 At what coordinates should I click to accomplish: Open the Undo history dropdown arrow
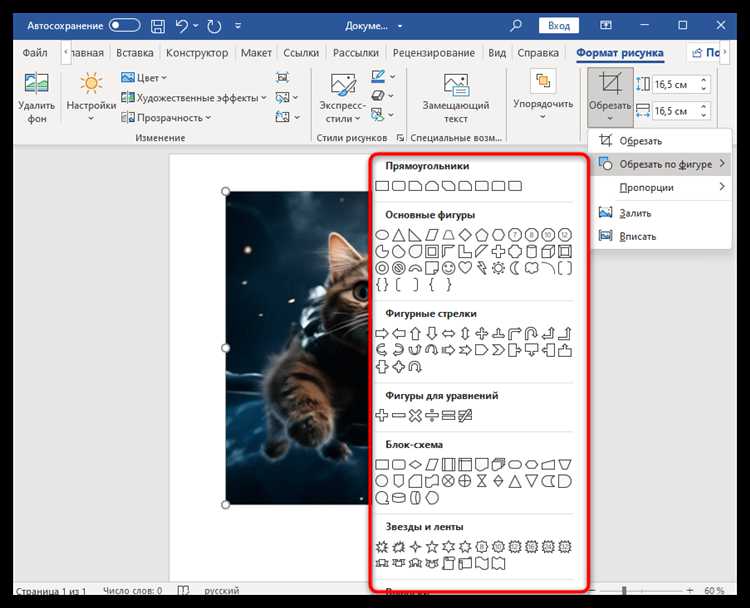tap(196, 25)
